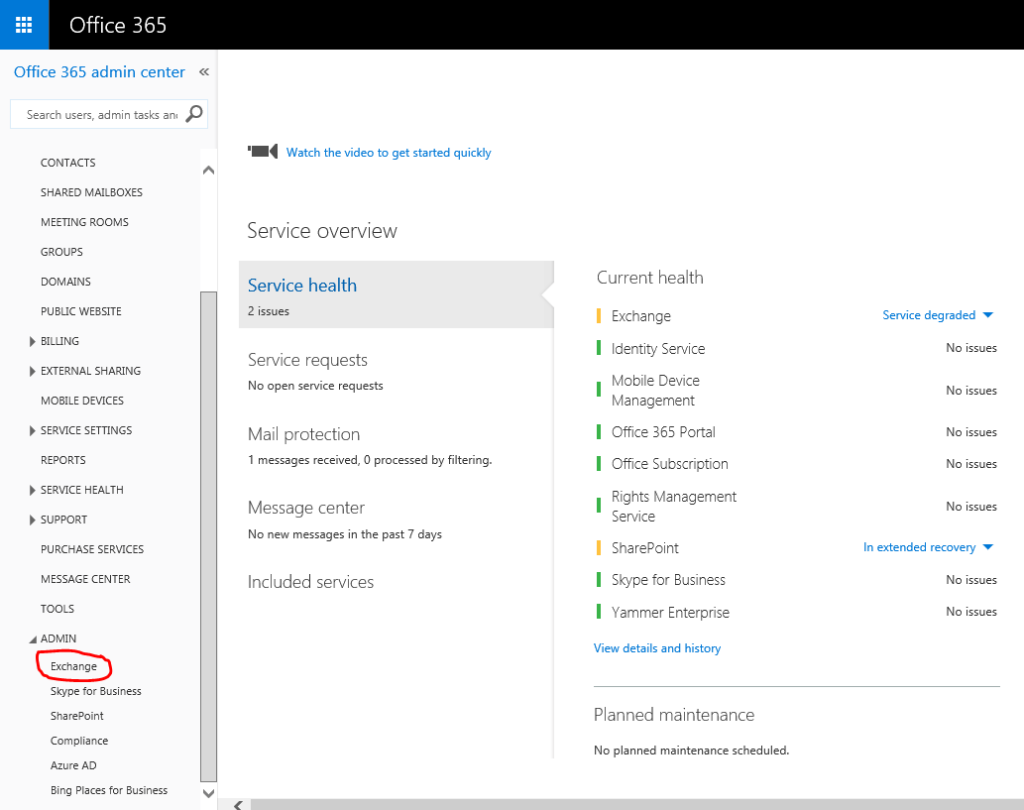
Task: Open Bing Places for Business under Admin
Action: click(x=109, y=790)
